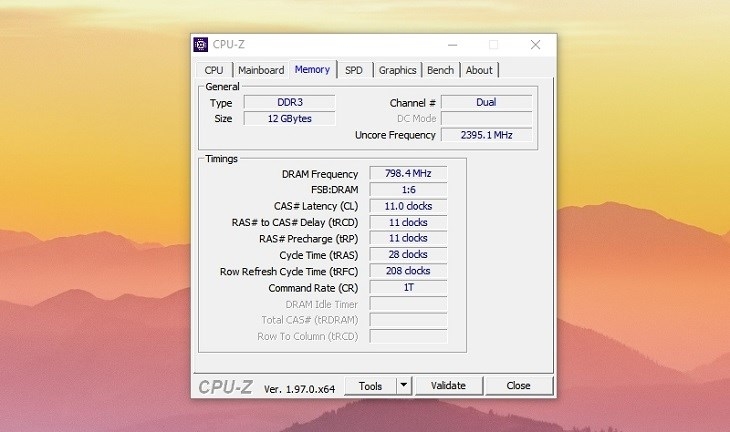Show the About tab
This screenshot has width=730, height=432.
click(479, 70)
